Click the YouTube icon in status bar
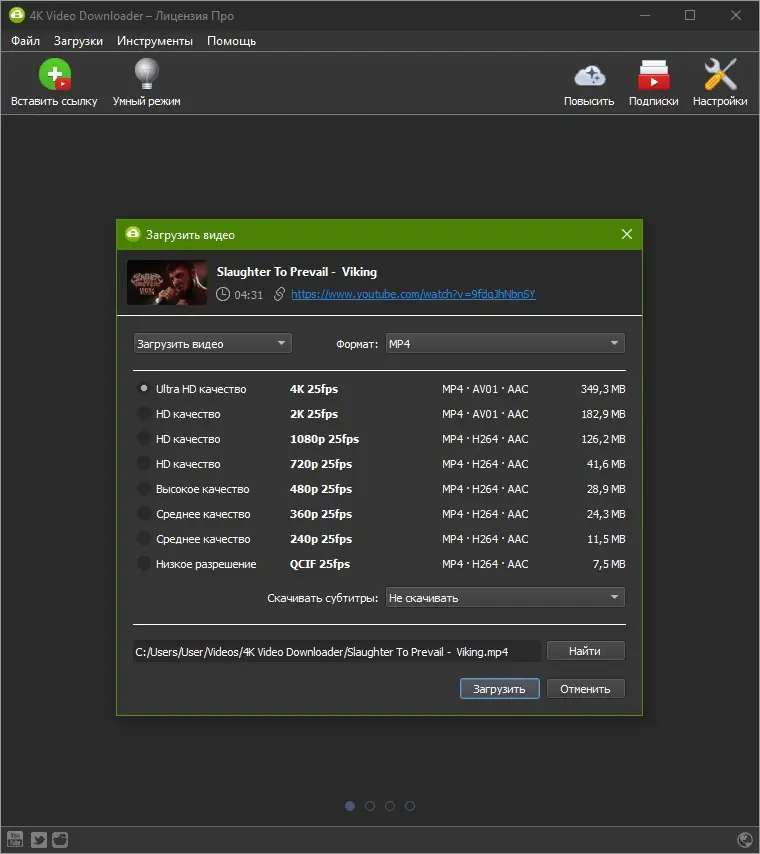 [x=15, y=839]
